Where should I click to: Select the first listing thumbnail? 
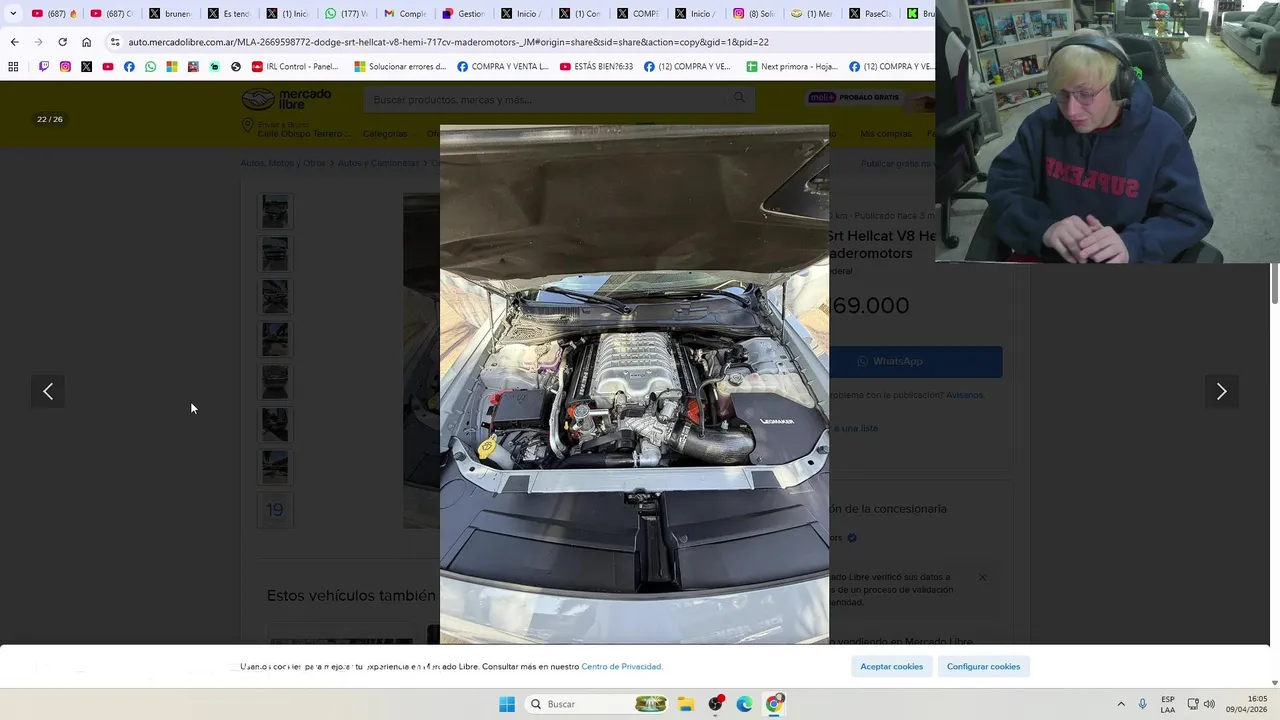click(x=275, y=211)
